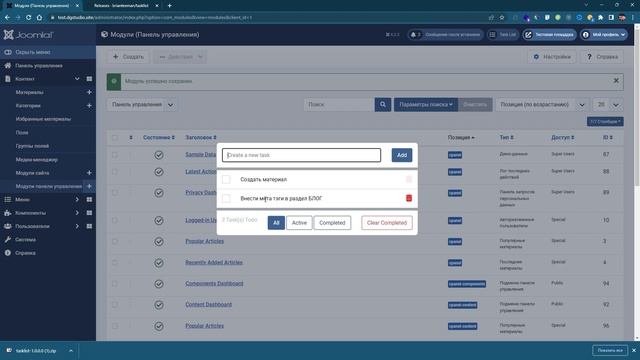Toggle published state of Content Dashboard

tap(159, 305)
